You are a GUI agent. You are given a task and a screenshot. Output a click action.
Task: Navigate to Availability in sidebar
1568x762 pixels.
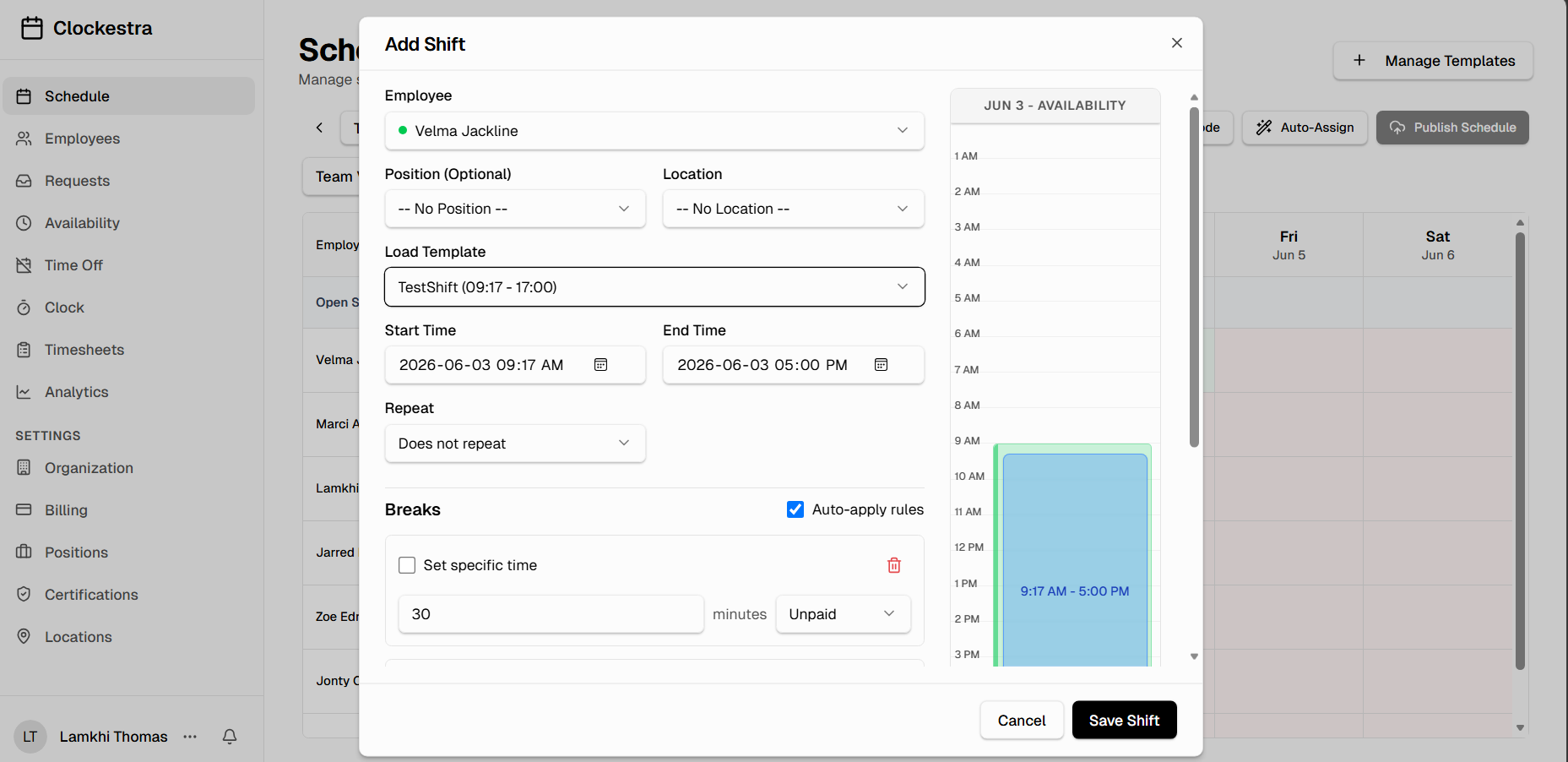coord(128,223)
